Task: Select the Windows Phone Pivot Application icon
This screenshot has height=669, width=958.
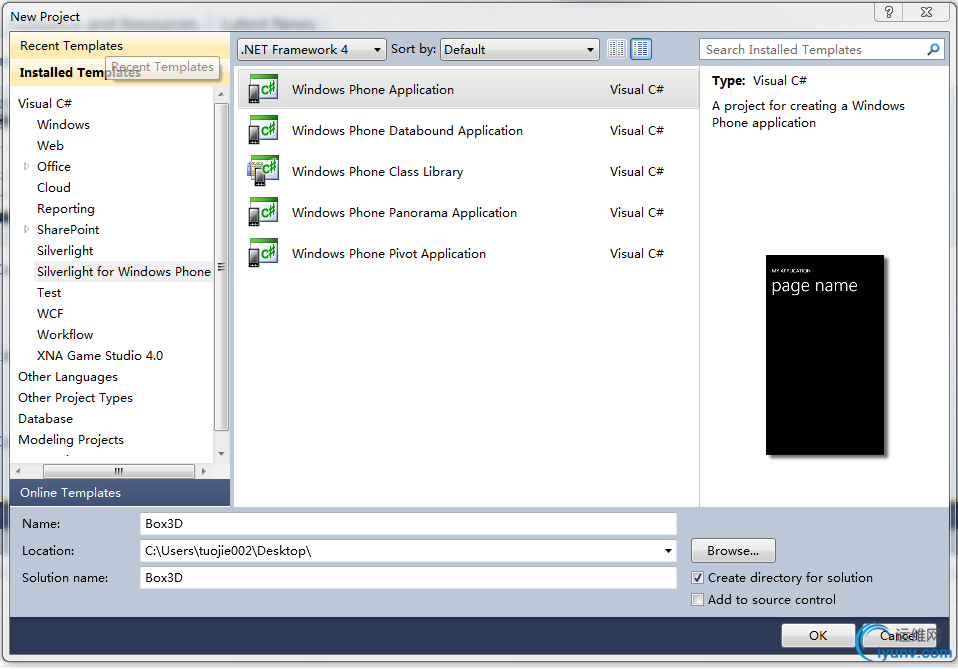Action: point(263,253)
